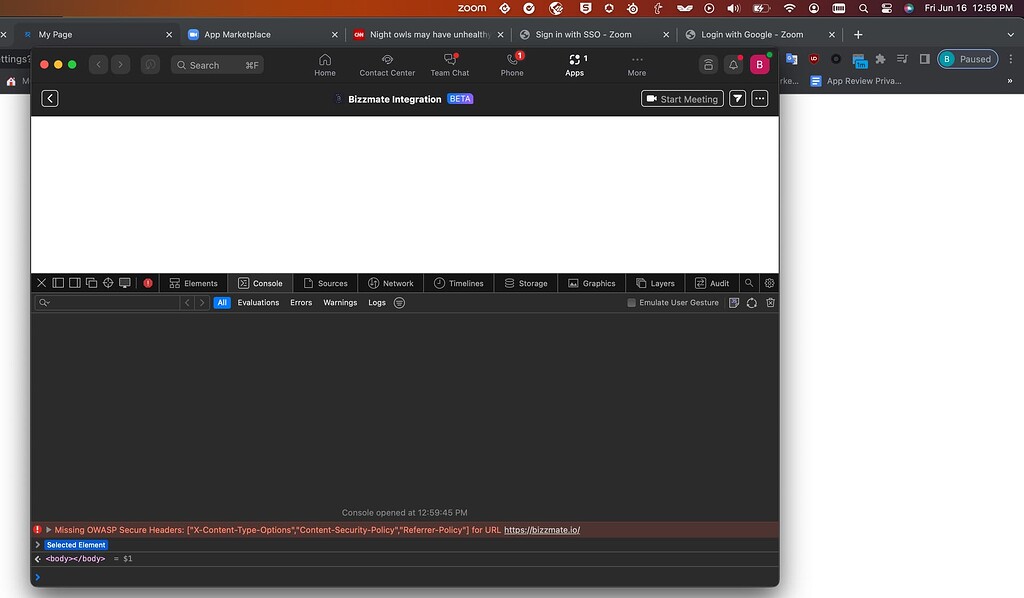Clear the console with trash icon
This screenshot has height=598, width=1024.
pyautogui.click(x=769, y=302)
